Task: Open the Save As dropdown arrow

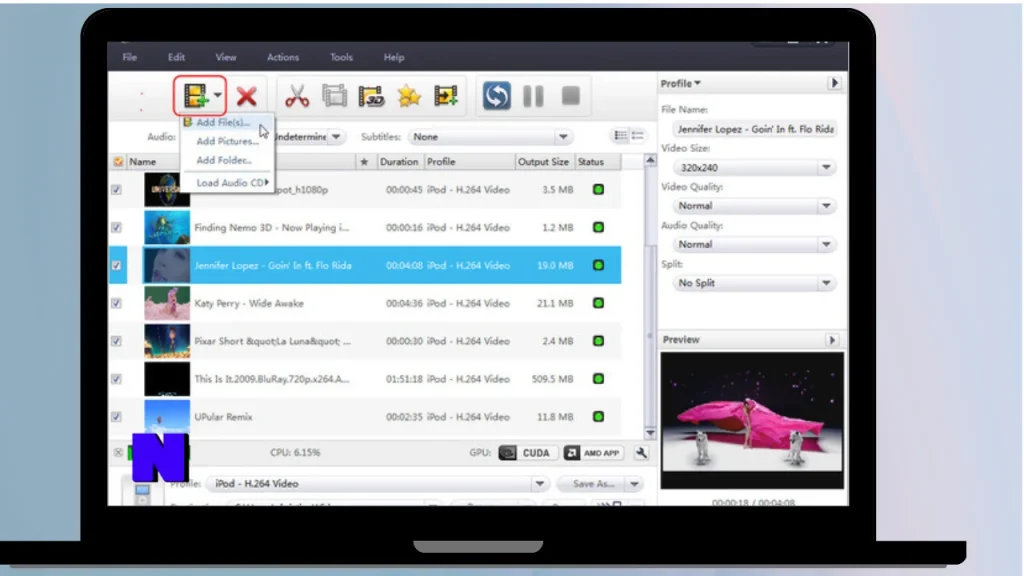Action: [634, 484]
